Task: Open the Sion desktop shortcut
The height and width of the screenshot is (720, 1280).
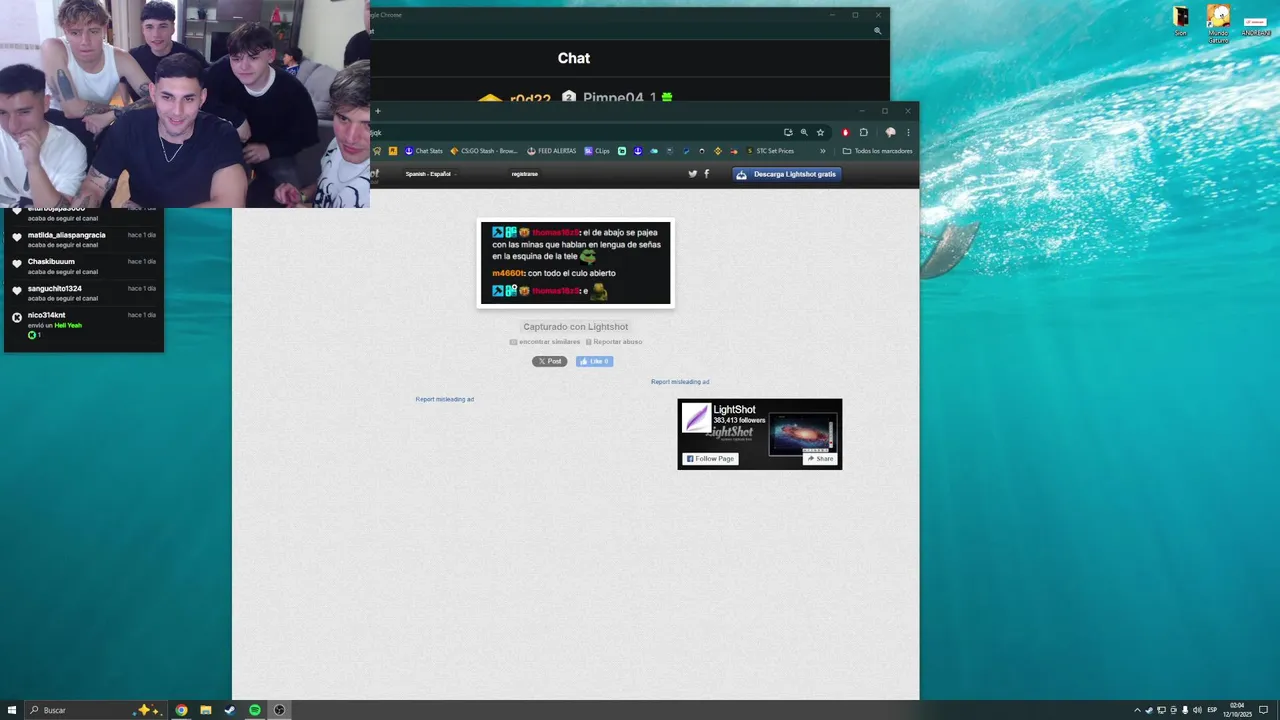Action: tap(1181, 21)
